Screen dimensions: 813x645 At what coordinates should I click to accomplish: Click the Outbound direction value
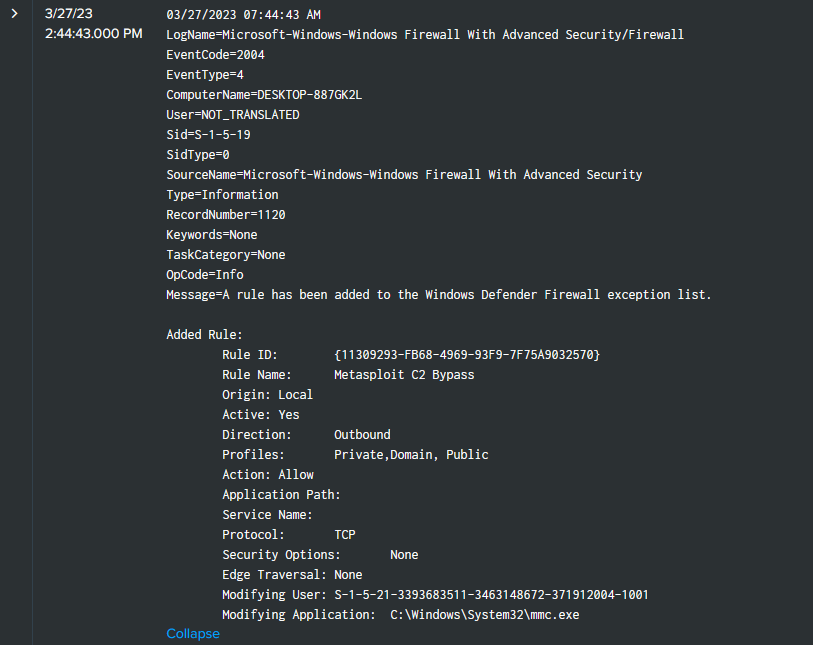[362, 435]
